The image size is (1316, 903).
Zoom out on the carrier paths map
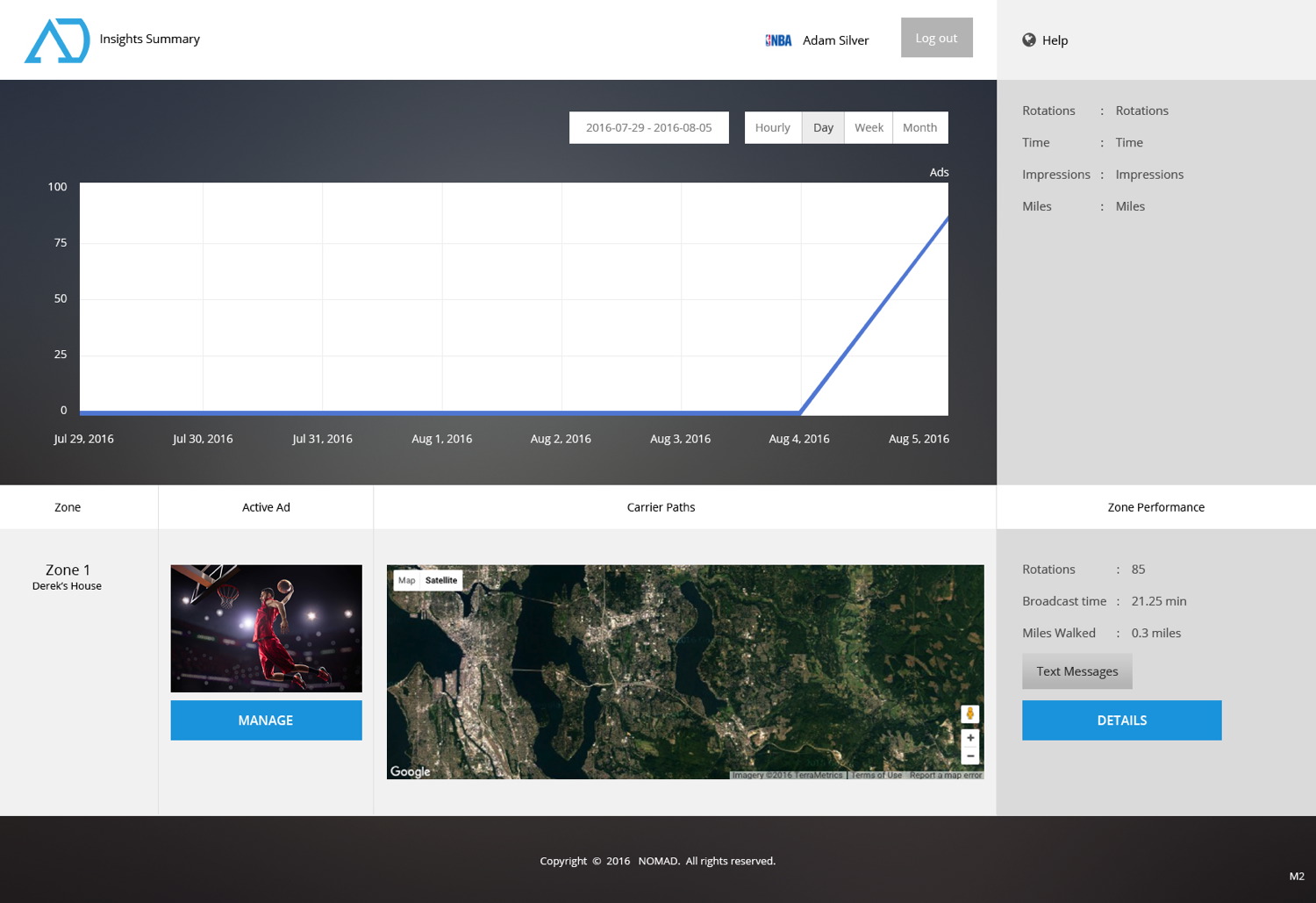point(970,756)
